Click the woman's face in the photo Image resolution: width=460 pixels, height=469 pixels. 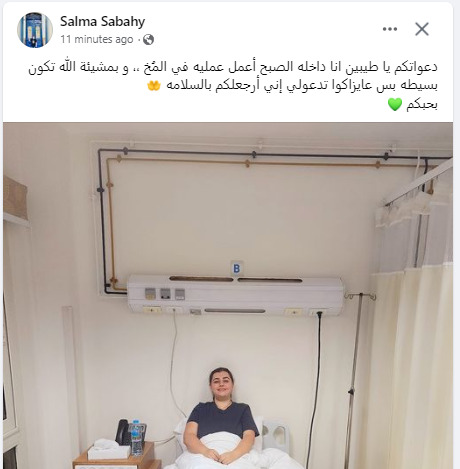222,385
